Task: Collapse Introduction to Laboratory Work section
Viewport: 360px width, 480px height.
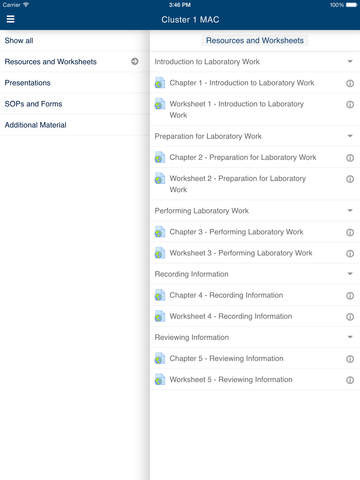Action: click(x=350, y=61)
